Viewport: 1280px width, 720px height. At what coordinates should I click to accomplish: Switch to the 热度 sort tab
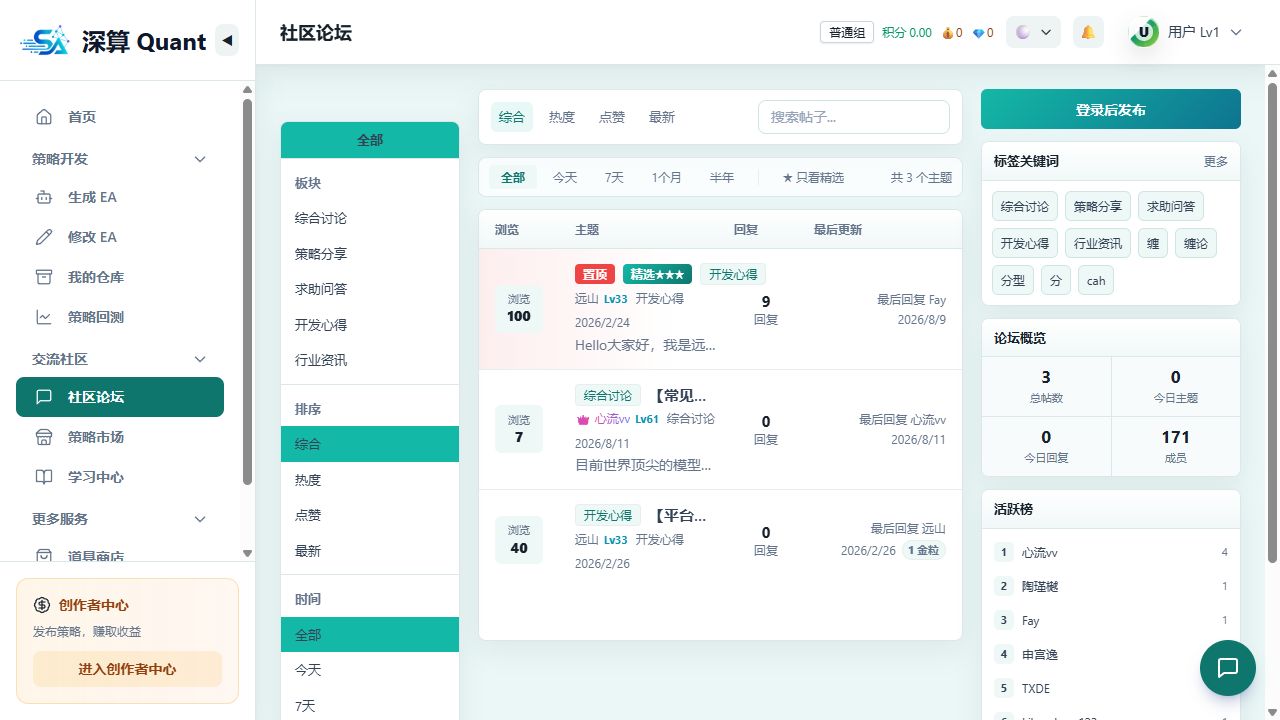562,117
